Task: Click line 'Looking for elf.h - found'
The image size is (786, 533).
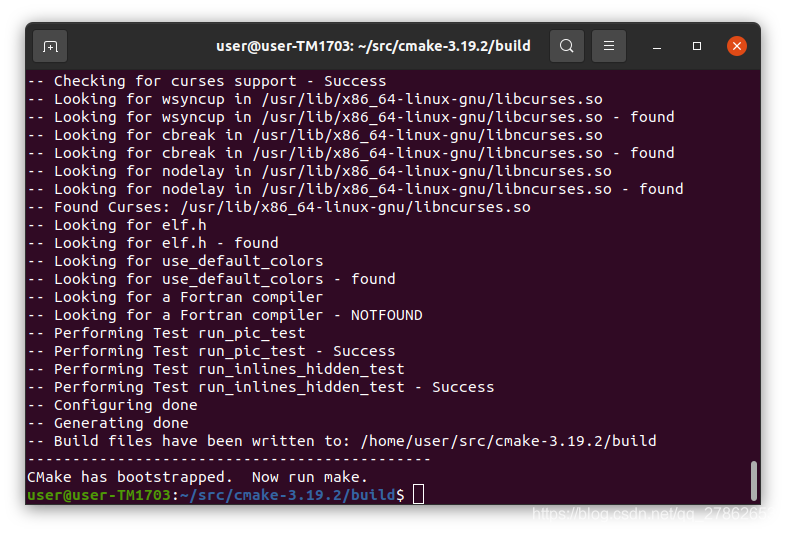Action: click(153, 243)
